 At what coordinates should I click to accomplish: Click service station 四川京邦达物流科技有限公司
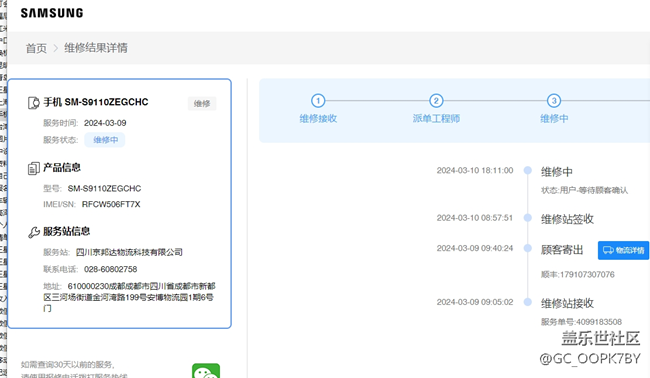pyautogui.click(x=129, y=252)
